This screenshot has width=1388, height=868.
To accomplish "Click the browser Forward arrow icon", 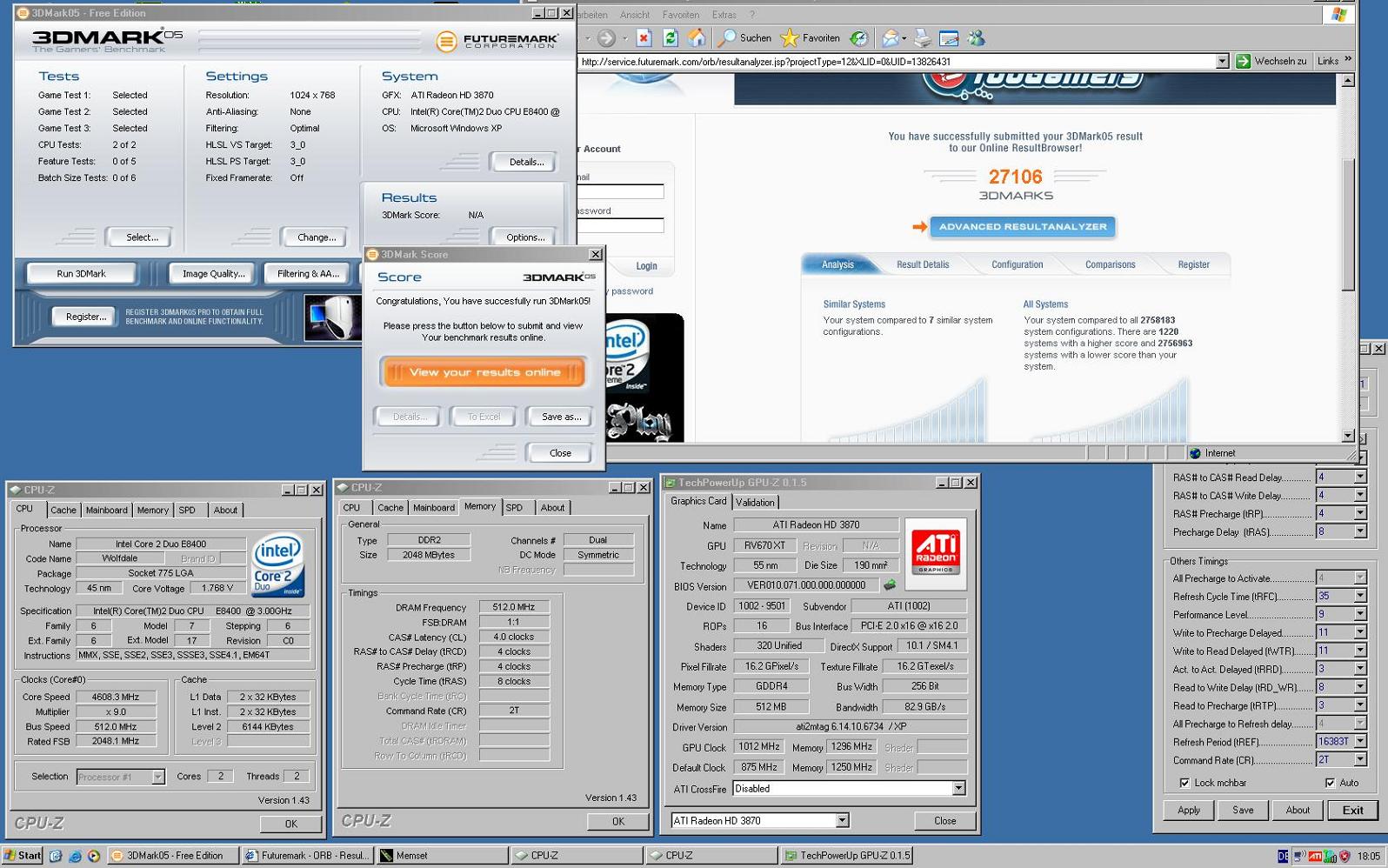I will [x=607, y=37].
